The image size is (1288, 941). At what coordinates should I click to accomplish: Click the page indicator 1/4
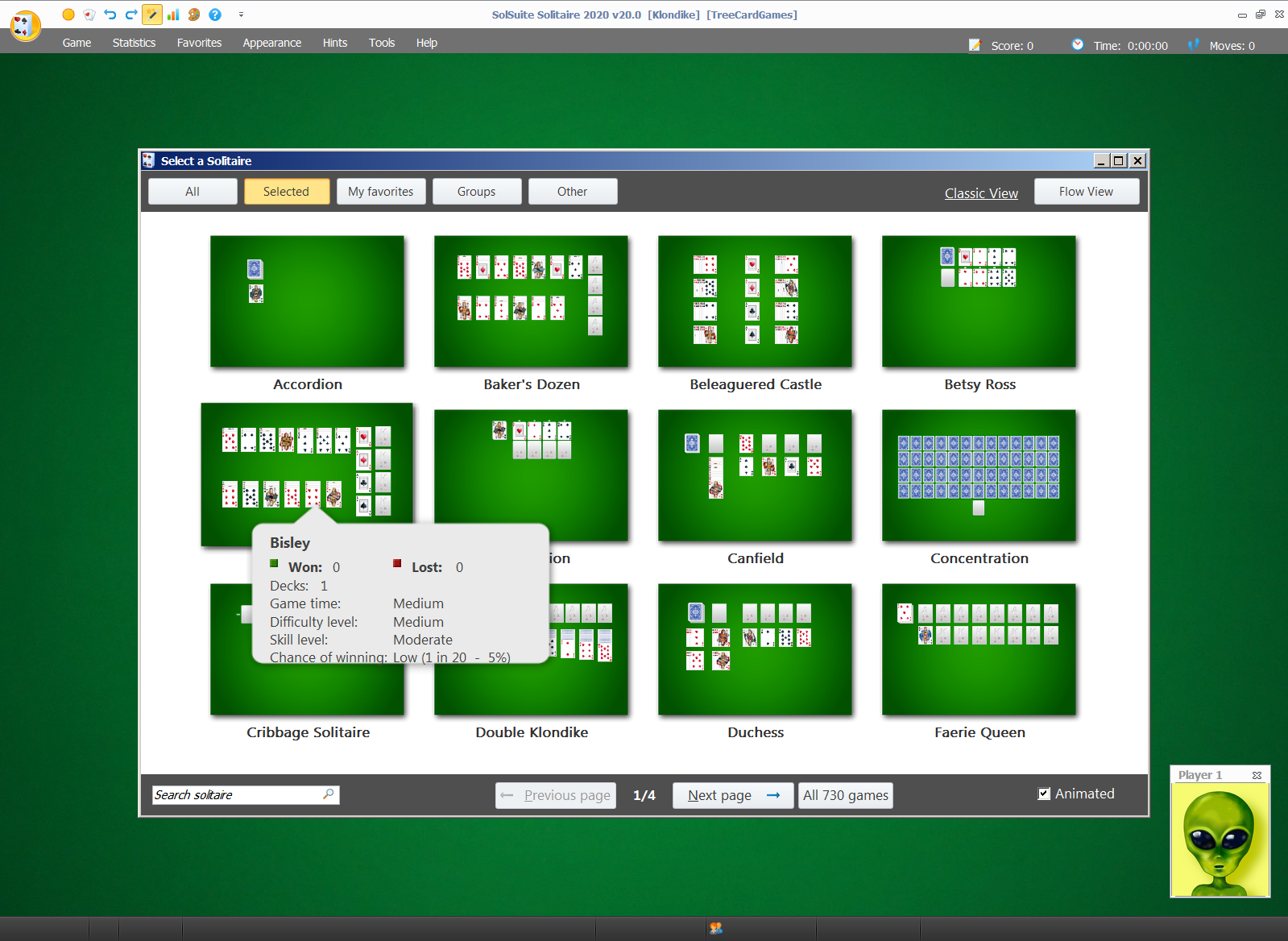tap(644, 795)
